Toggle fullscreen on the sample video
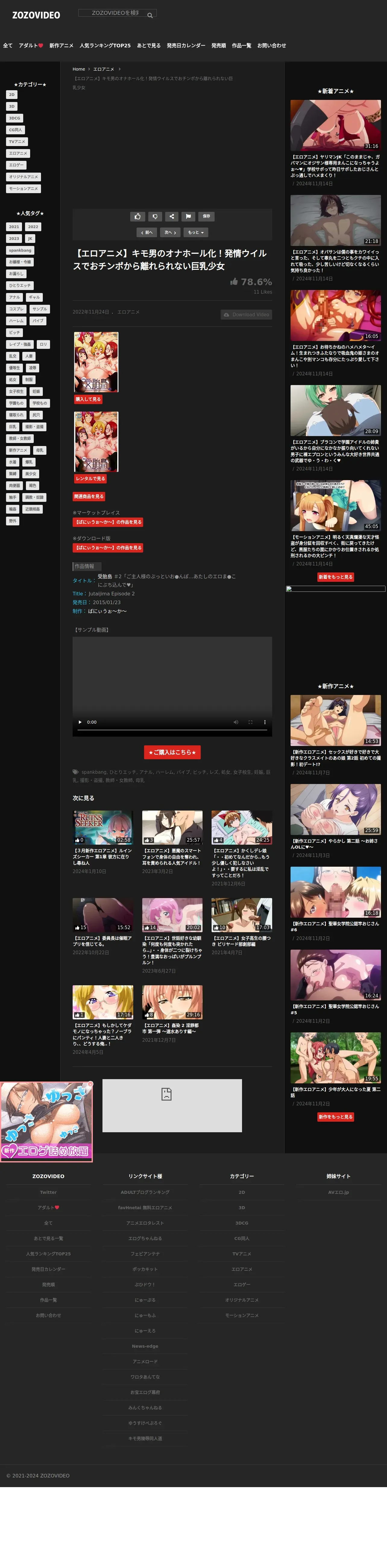Screen dimensions: 387x1568 pos(250,722)
